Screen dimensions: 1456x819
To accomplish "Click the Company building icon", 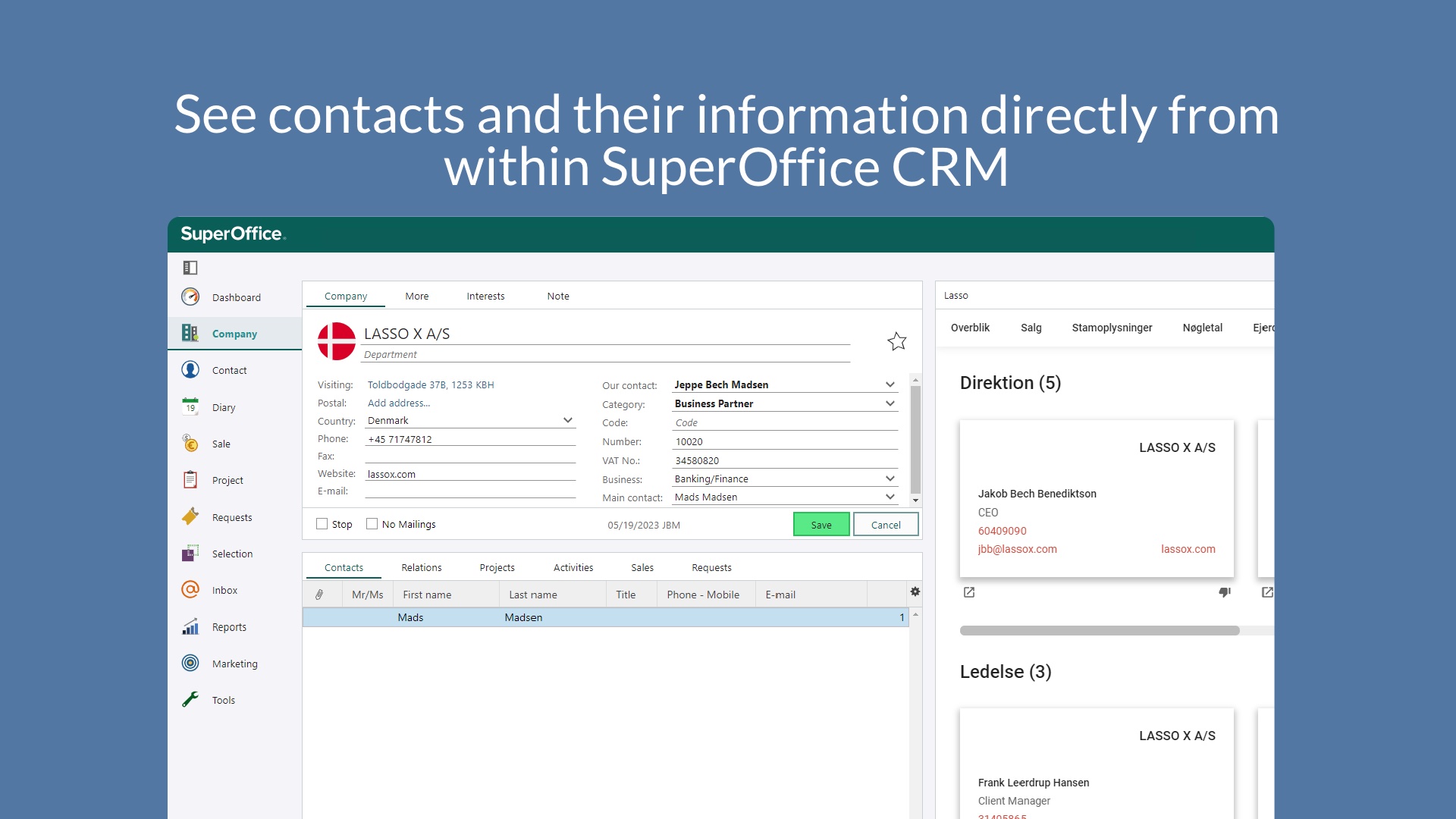I will pos(190,333).
